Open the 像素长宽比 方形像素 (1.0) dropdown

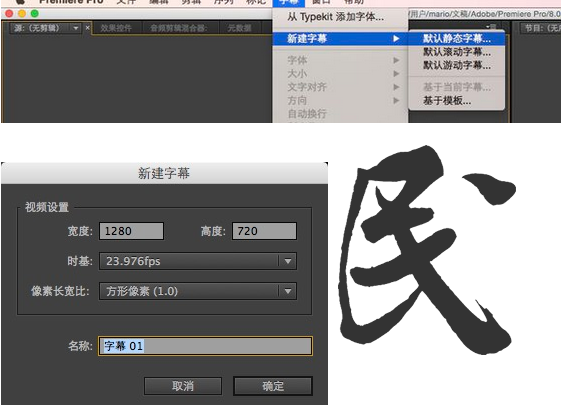198,291
